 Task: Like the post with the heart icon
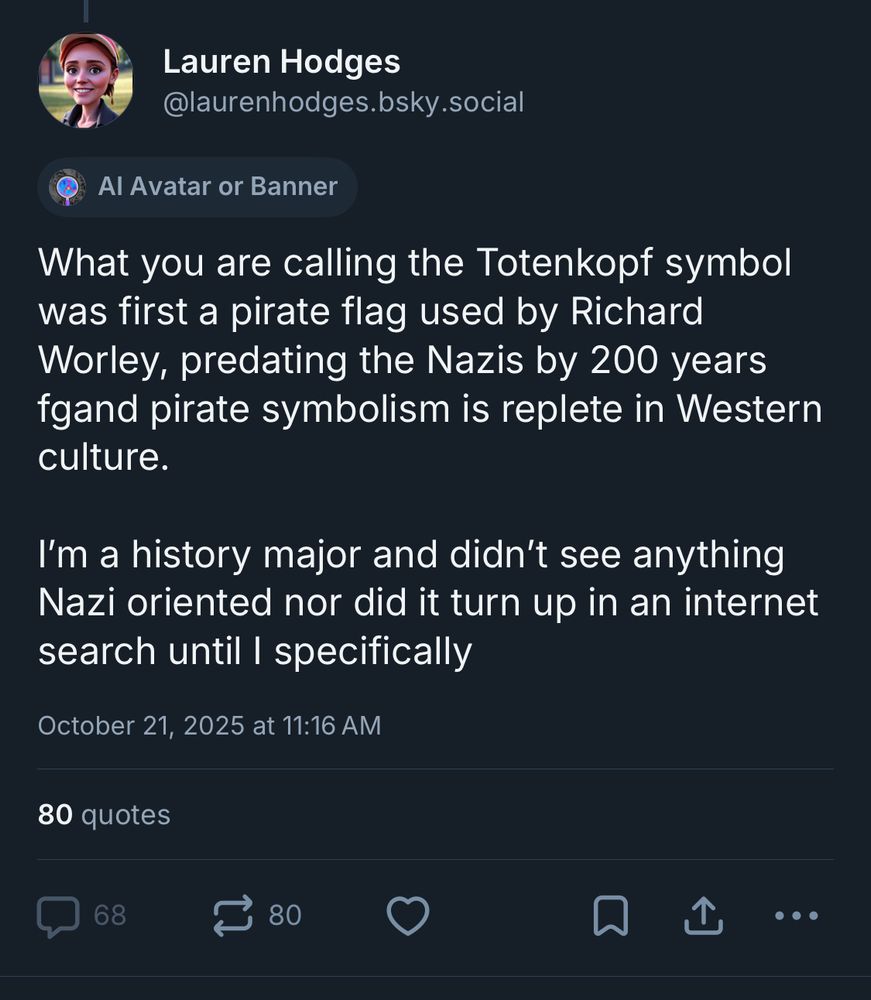408,915
